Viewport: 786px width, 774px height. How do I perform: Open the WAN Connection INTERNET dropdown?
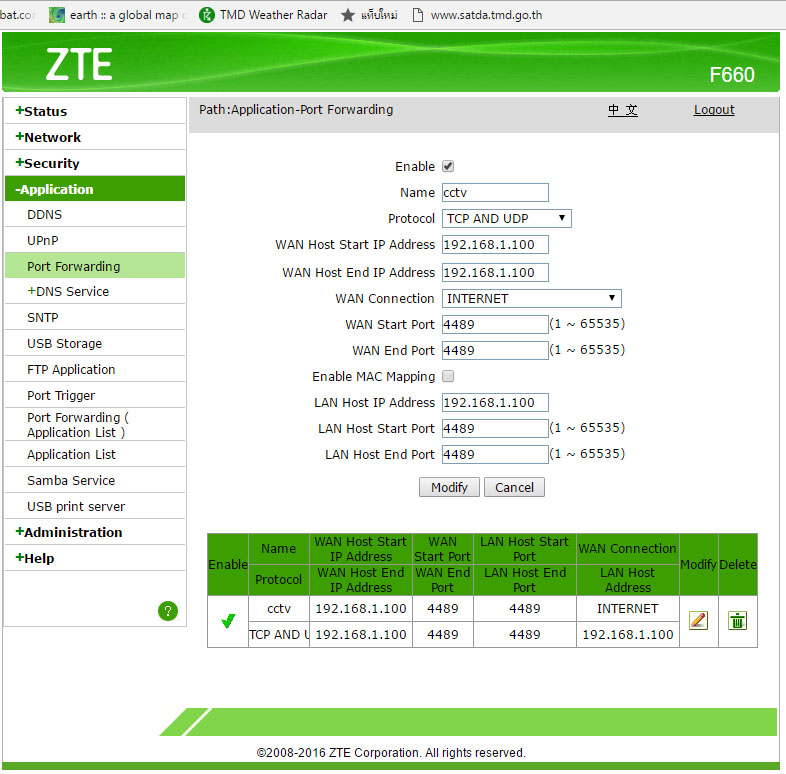[x=531, y=298]
